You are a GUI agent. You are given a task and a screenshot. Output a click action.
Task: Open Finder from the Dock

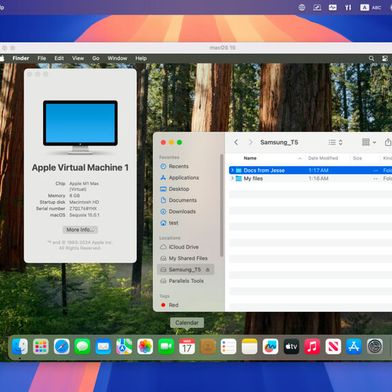(x=20, y=347)
